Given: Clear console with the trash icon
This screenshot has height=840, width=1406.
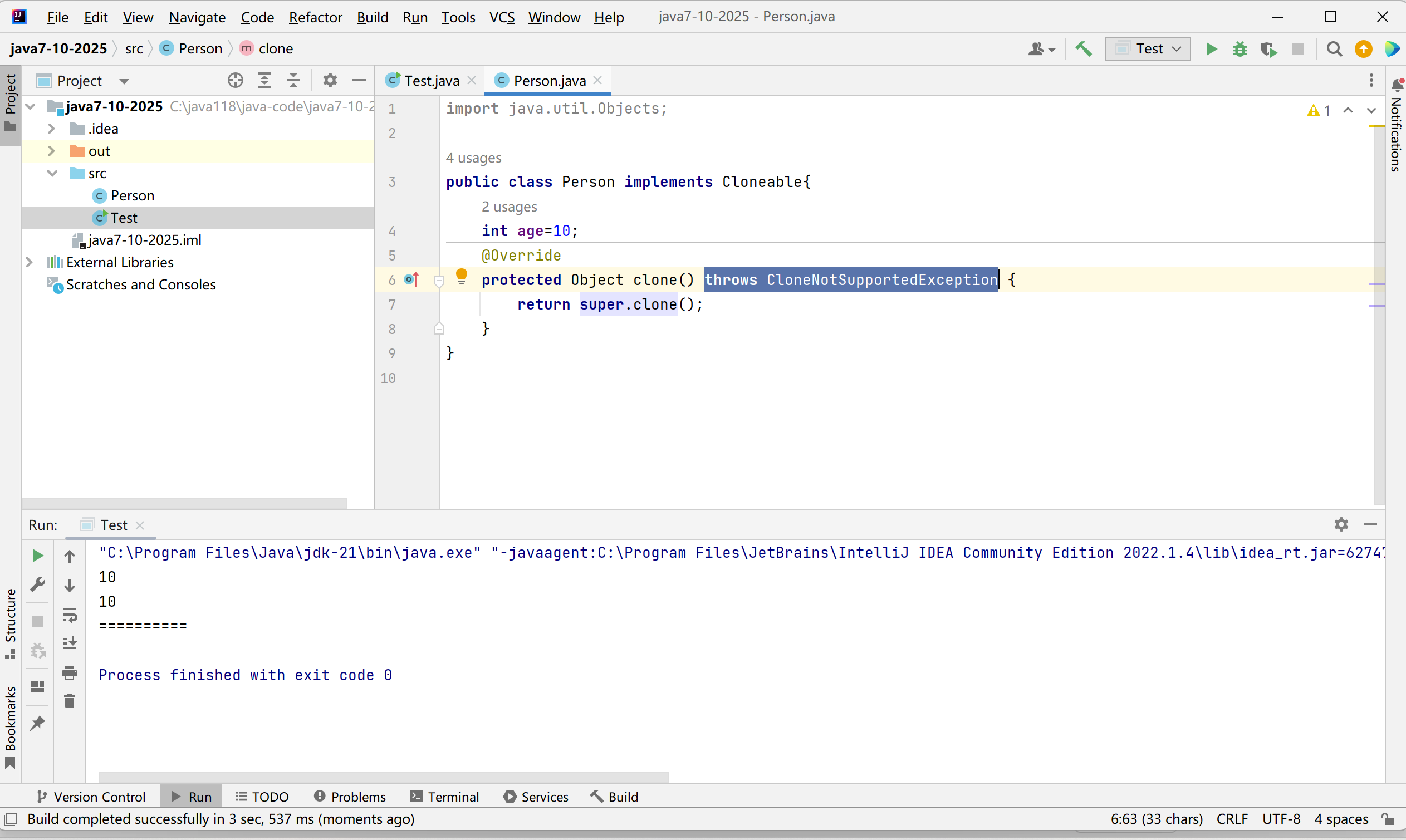Looking at the screenshot, I should pyautogui.click(x=70, y=701).
